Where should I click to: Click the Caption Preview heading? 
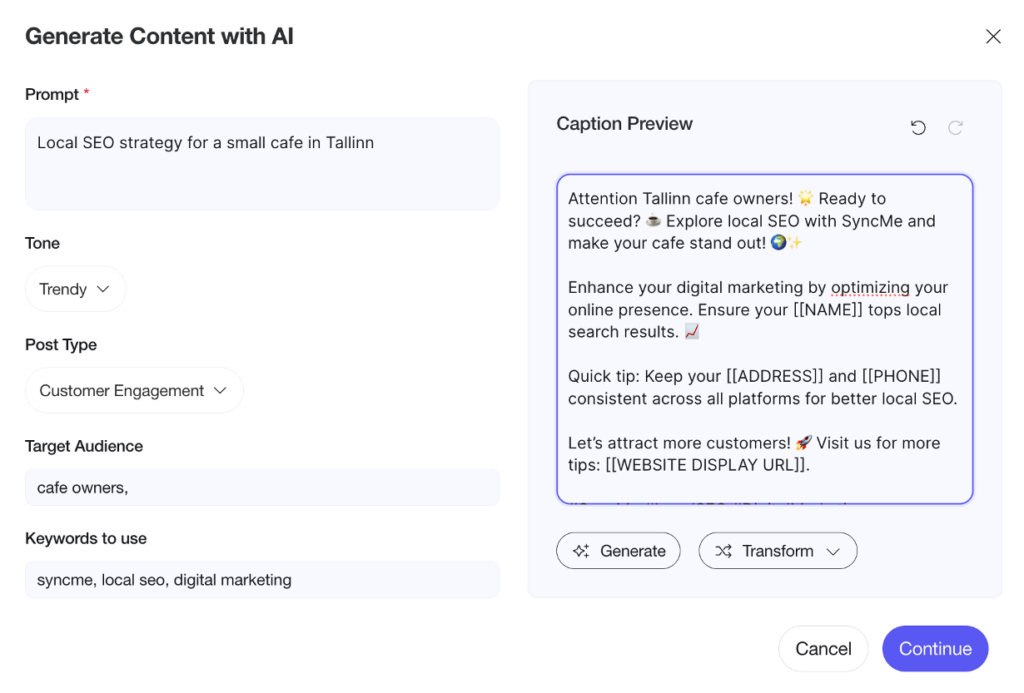click(624, 124)
